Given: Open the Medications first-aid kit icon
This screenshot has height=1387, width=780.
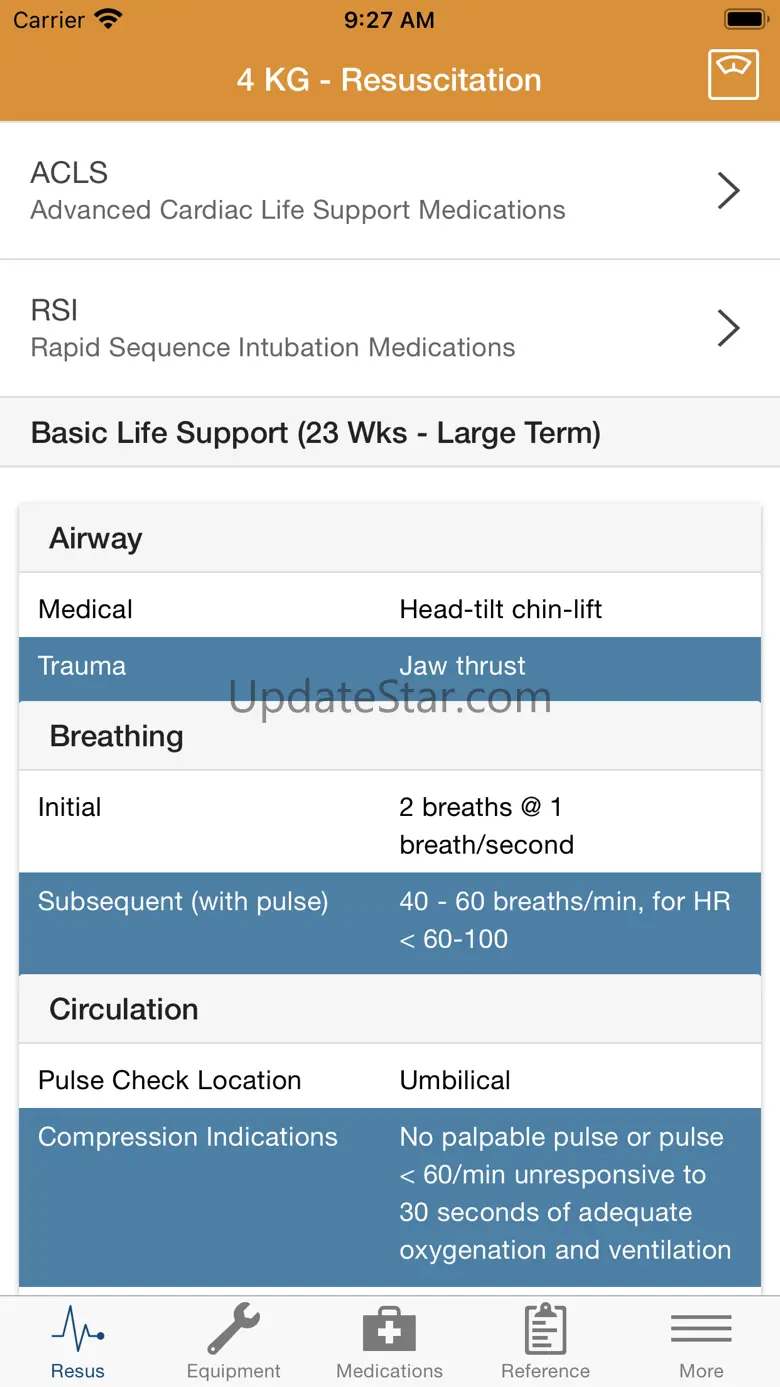Looking at the screenshot, I should 389,1329.
